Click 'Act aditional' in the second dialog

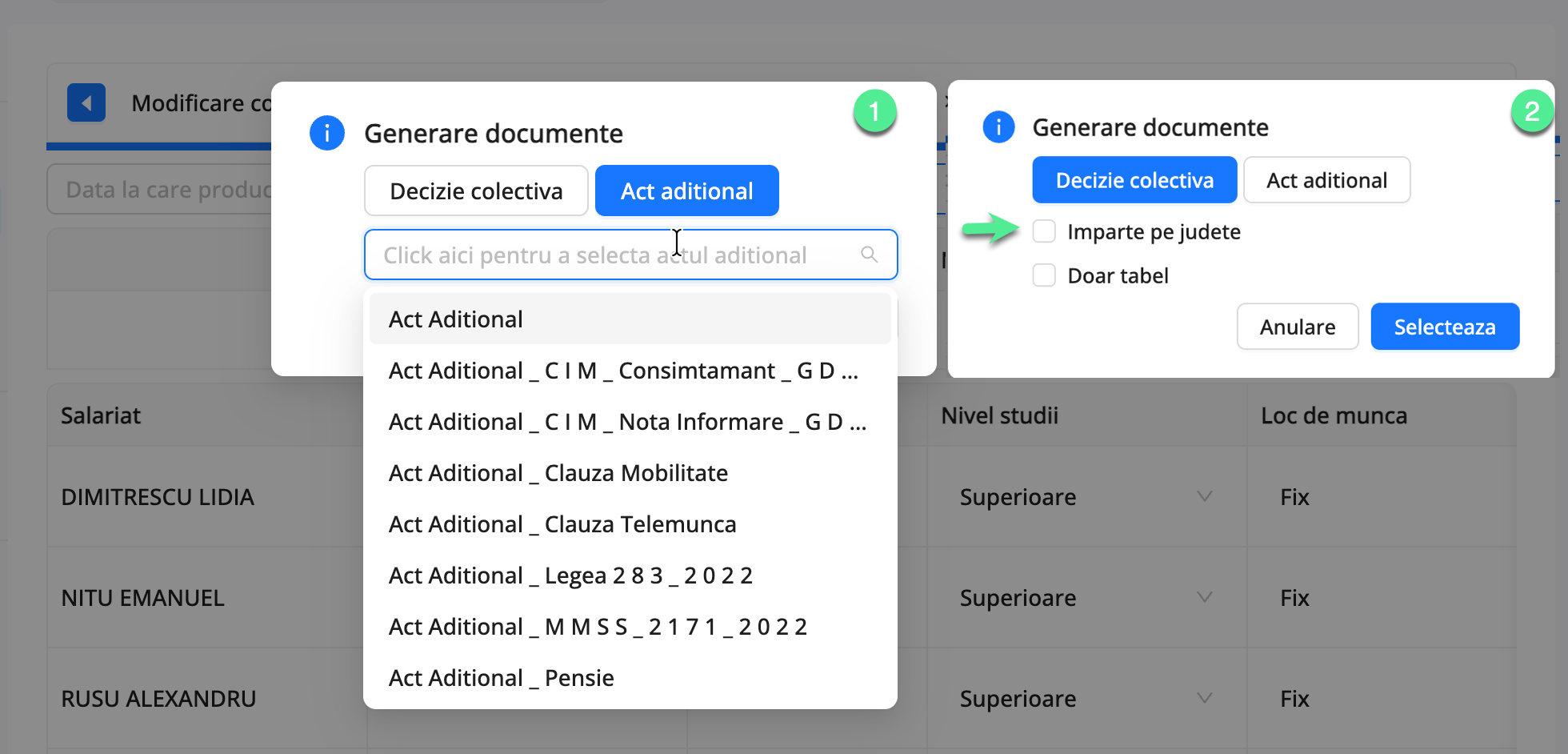coord(1326,179)
